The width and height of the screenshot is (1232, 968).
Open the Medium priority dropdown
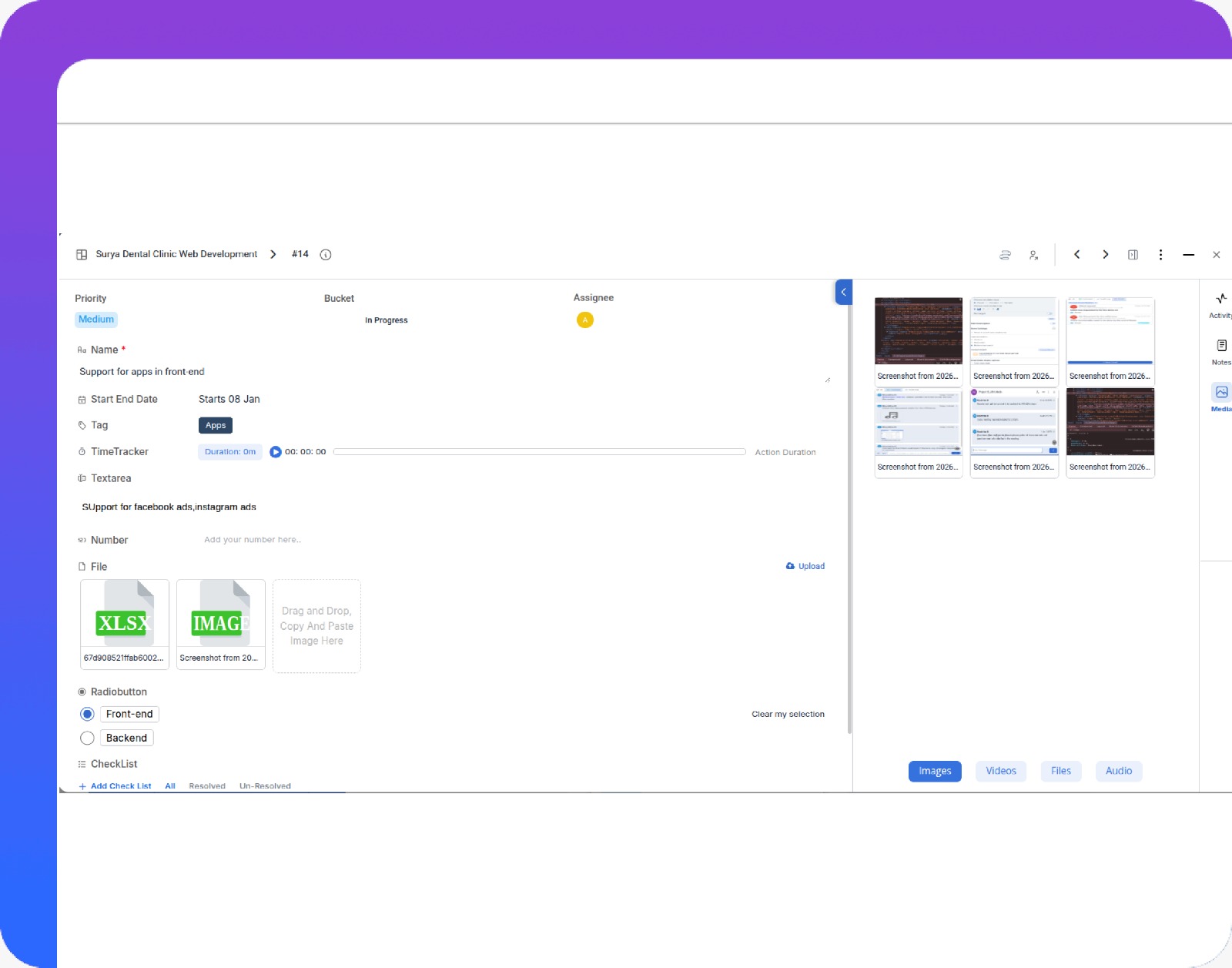click(x=96, y=320)
